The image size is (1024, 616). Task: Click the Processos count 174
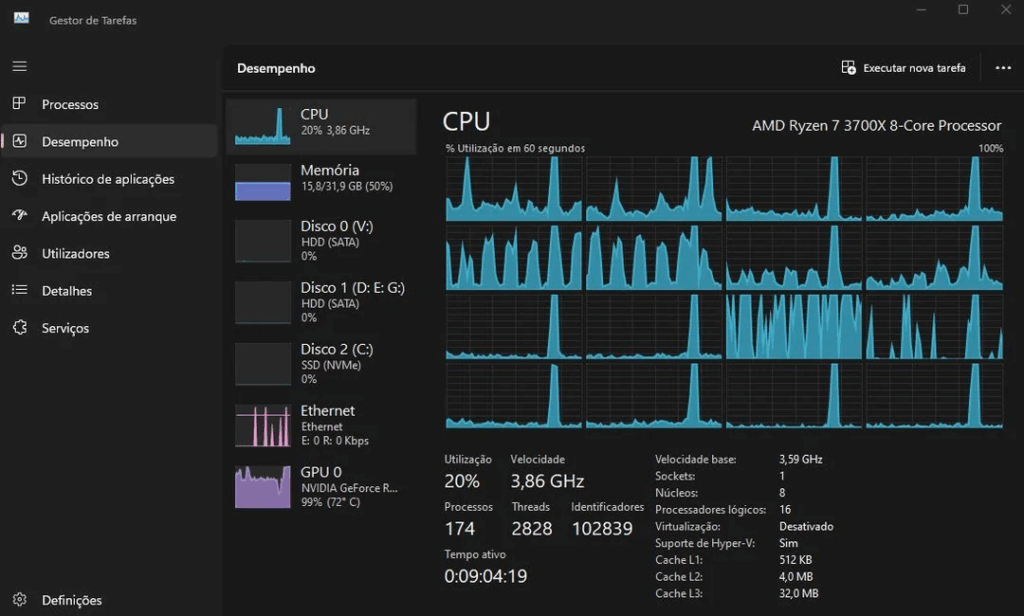point(460,528)
